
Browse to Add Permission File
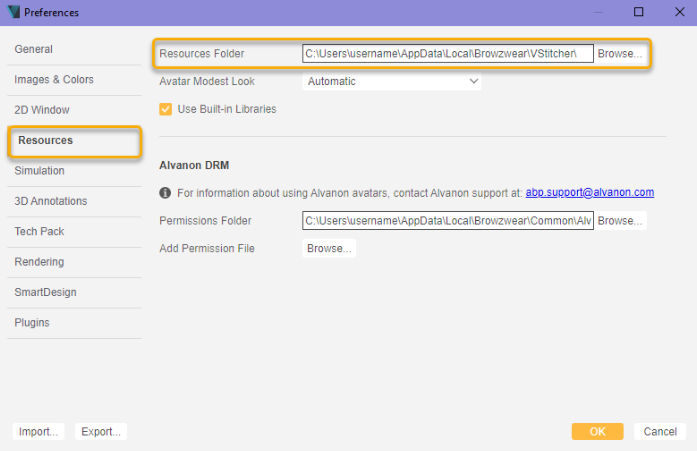pos(329,248)
